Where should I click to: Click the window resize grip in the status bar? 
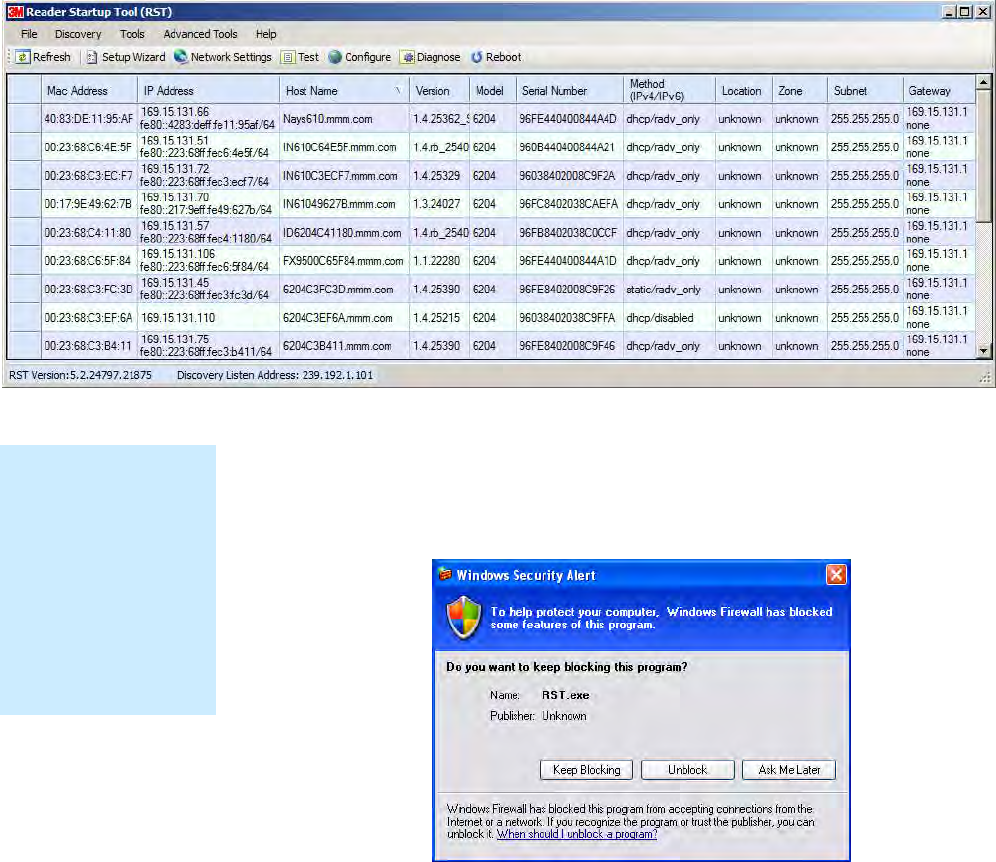tap(985, 378)
